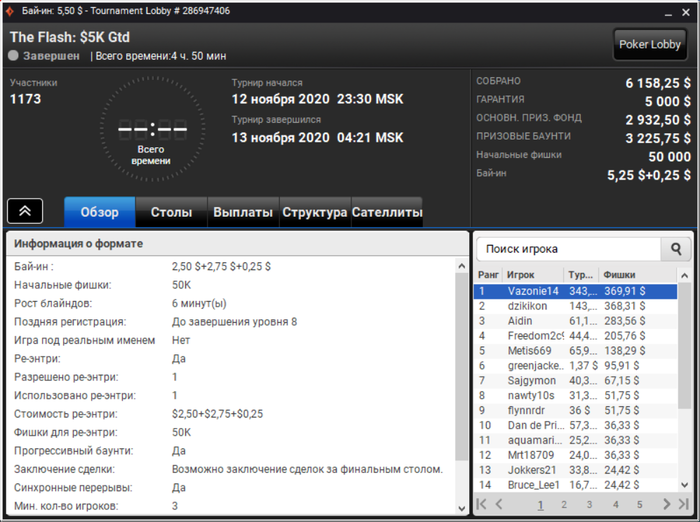700x522 pixels.
Task: Click the Стоимость ре-энтри value $2,50+$2,75+$0,25
Action: pyautogui.click(x=217, y=414)
